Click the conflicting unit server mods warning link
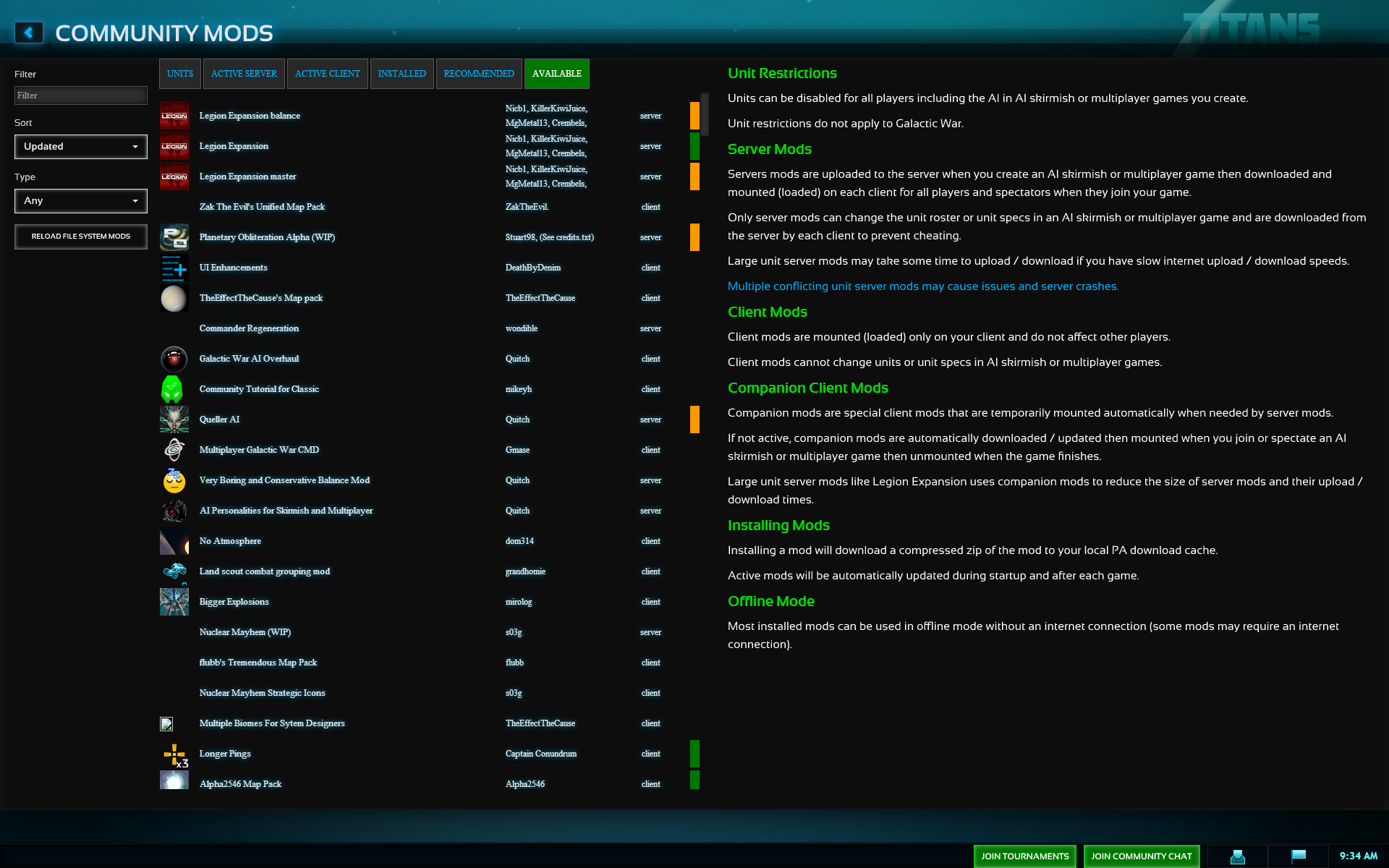 click(923, 286)
